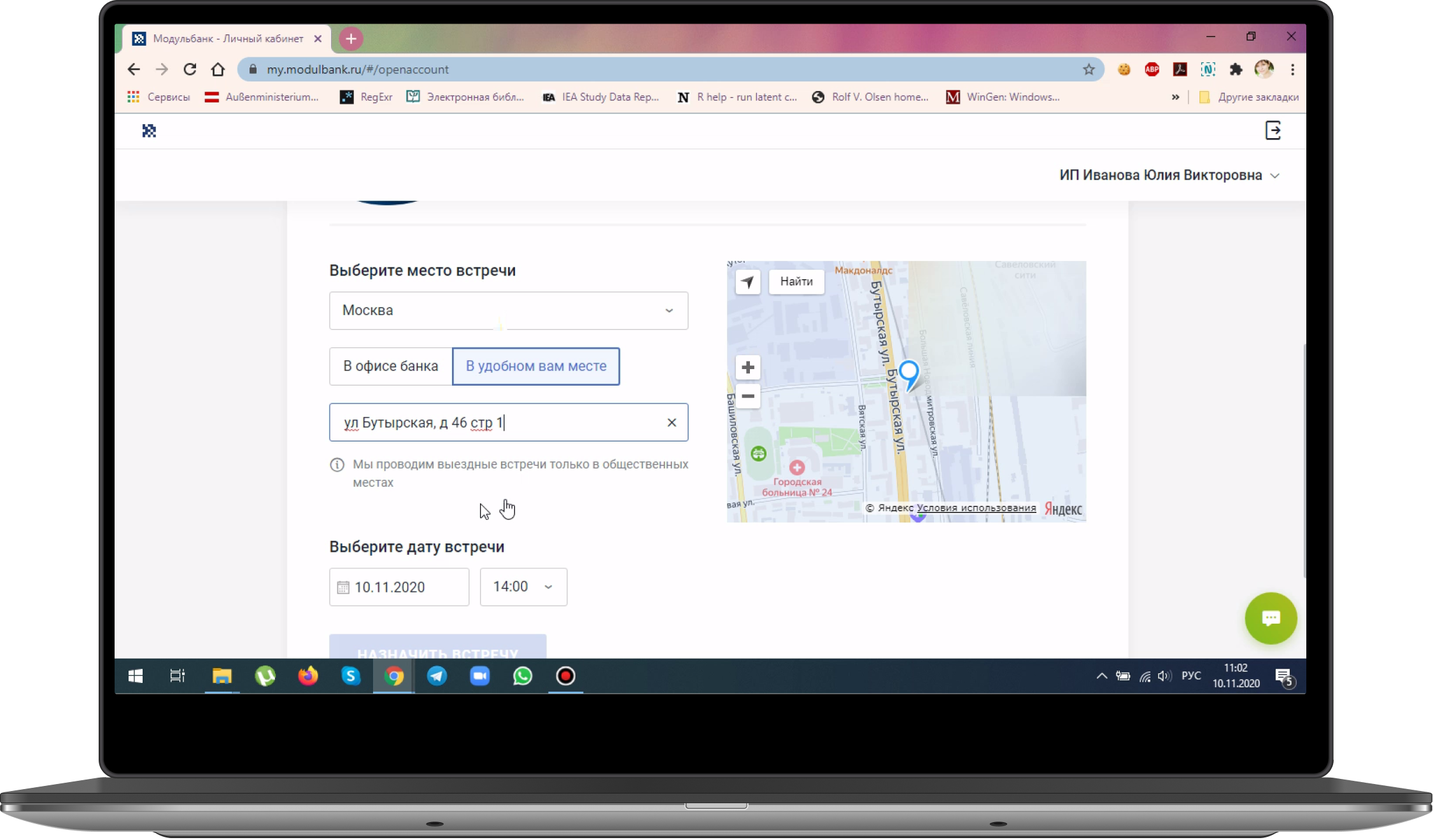Open the date picker field 10.11.2020
Screen dimensions: 1433x840
(399, 587)
